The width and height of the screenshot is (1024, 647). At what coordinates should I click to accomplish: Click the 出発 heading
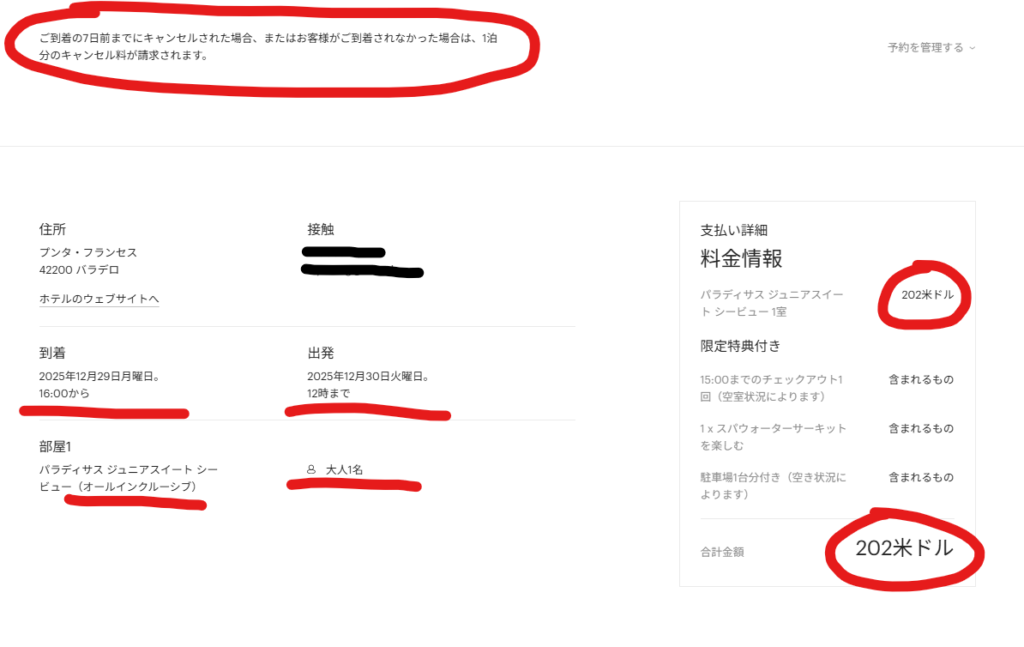tap(321, 353)
